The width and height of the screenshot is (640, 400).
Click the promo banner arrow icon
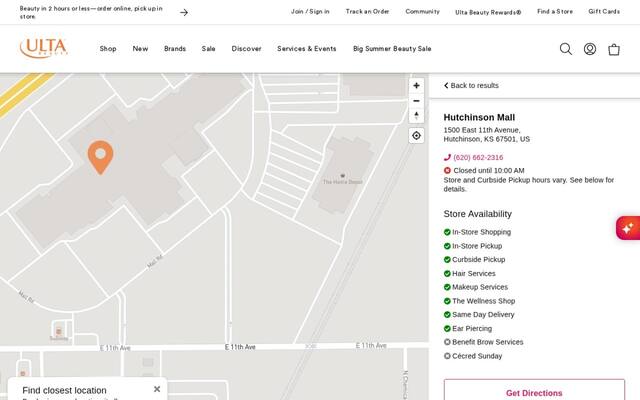[x=184, y=13]
